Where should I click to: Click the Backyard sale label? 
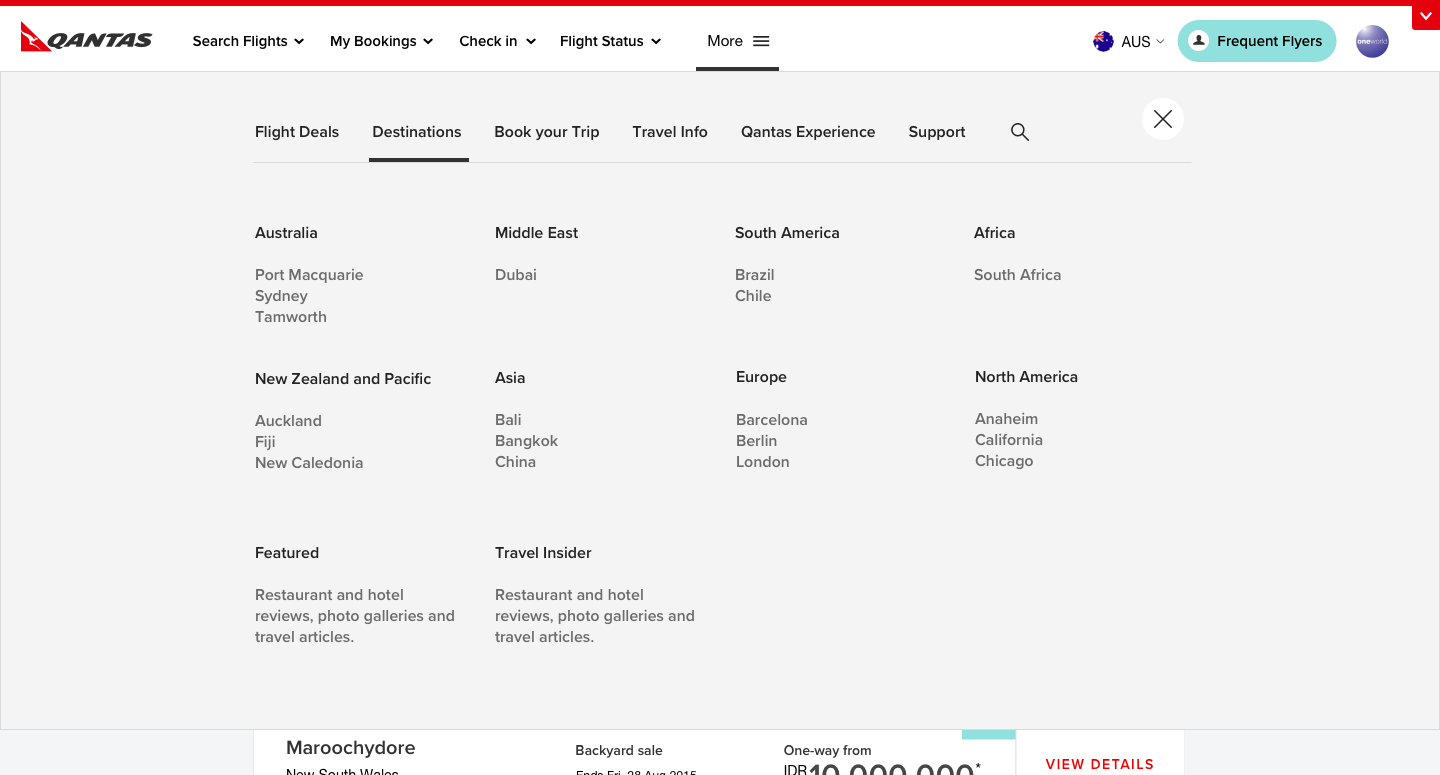click(619, 751)
